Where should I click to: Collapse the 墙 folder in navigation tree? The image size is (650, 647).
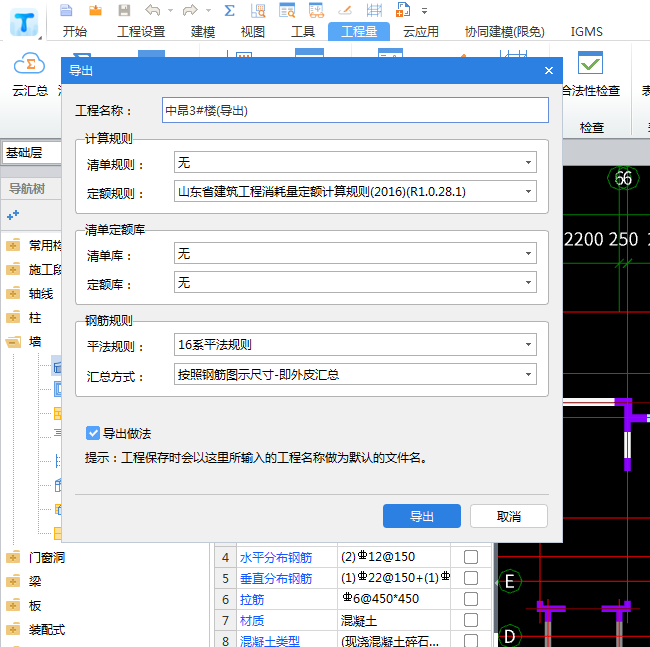point(13,342)
